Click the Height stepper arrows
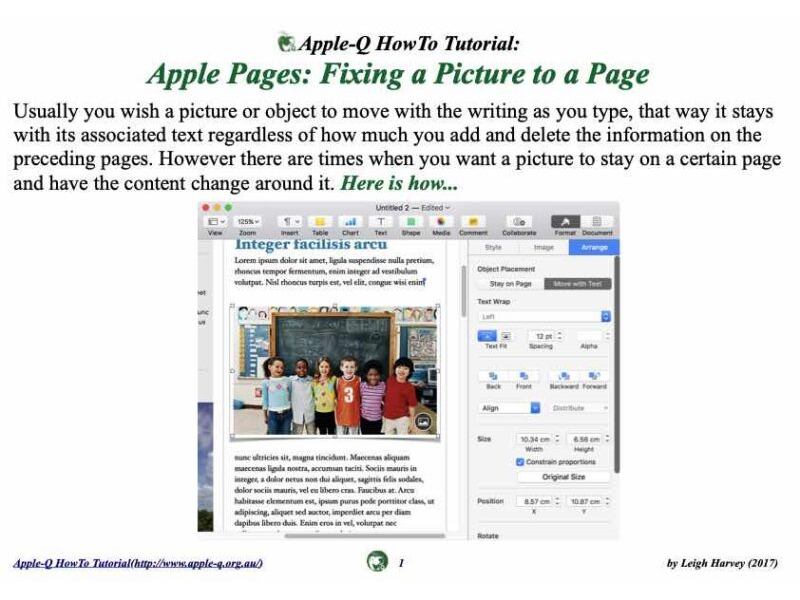This screenshot has height=600, width=800. click(x=607, y=439)
